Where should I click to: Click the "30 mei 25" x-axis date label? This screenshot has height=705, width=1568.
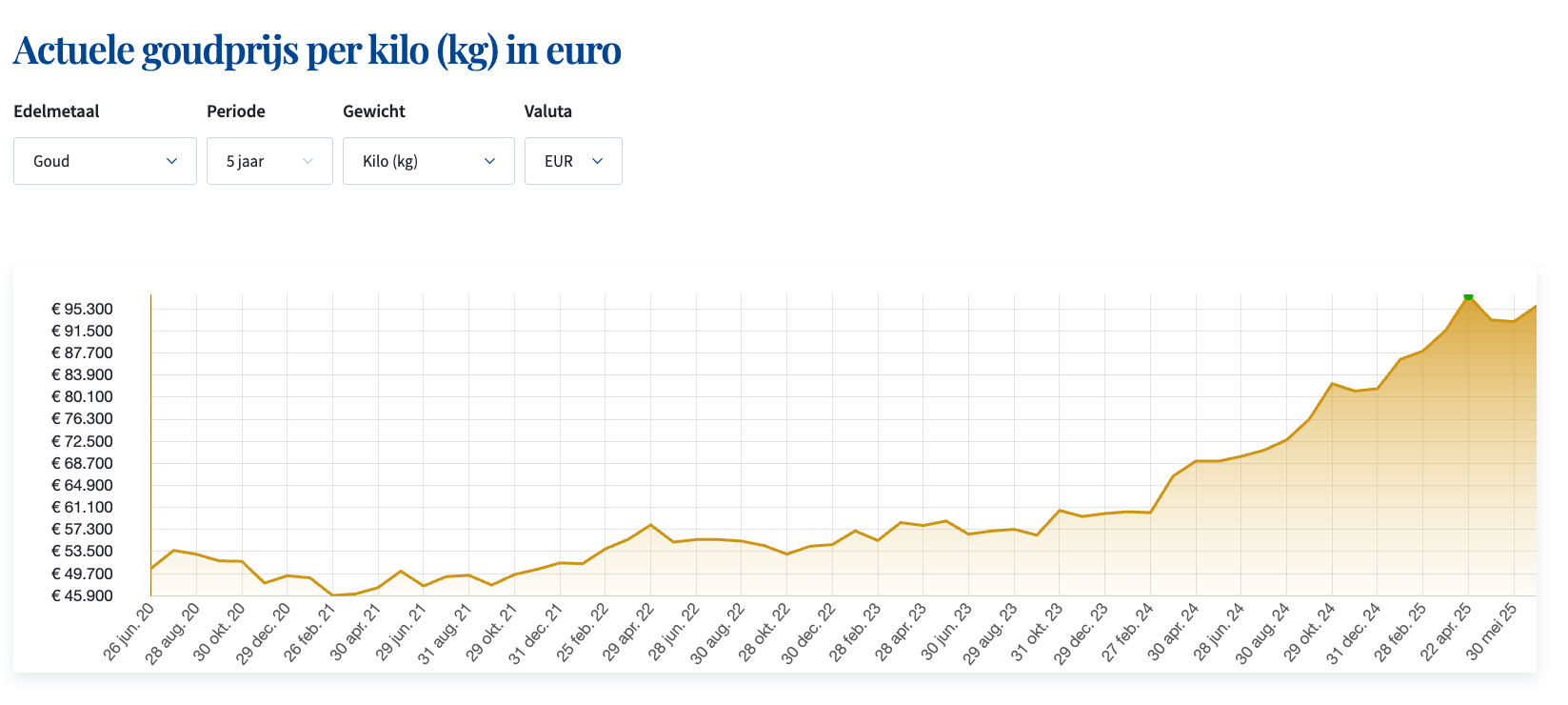[x=1492, y=632]
